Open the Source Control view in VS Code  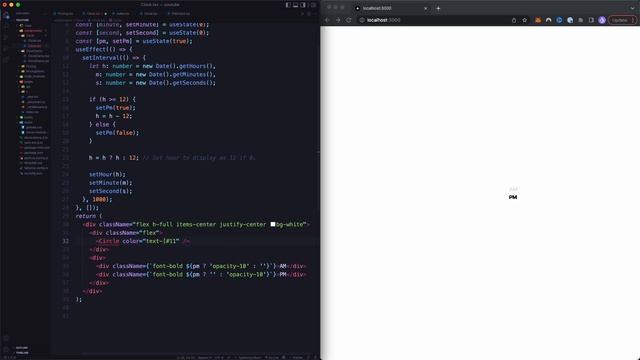pyautogui.click(x=6, y=37)
